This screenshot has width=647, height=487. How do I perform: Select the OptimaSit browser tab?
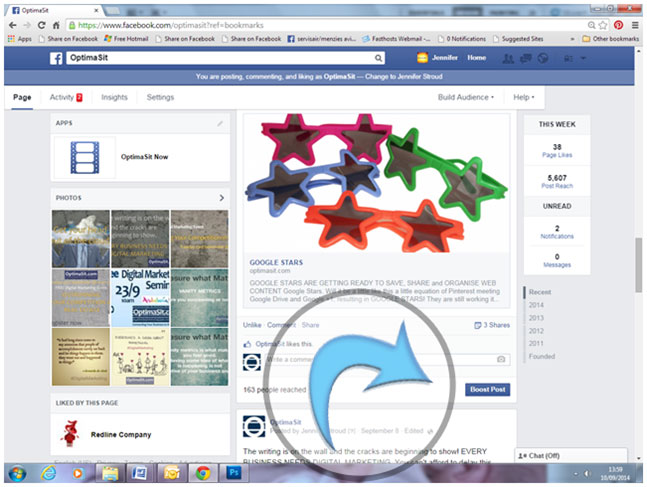55,10
